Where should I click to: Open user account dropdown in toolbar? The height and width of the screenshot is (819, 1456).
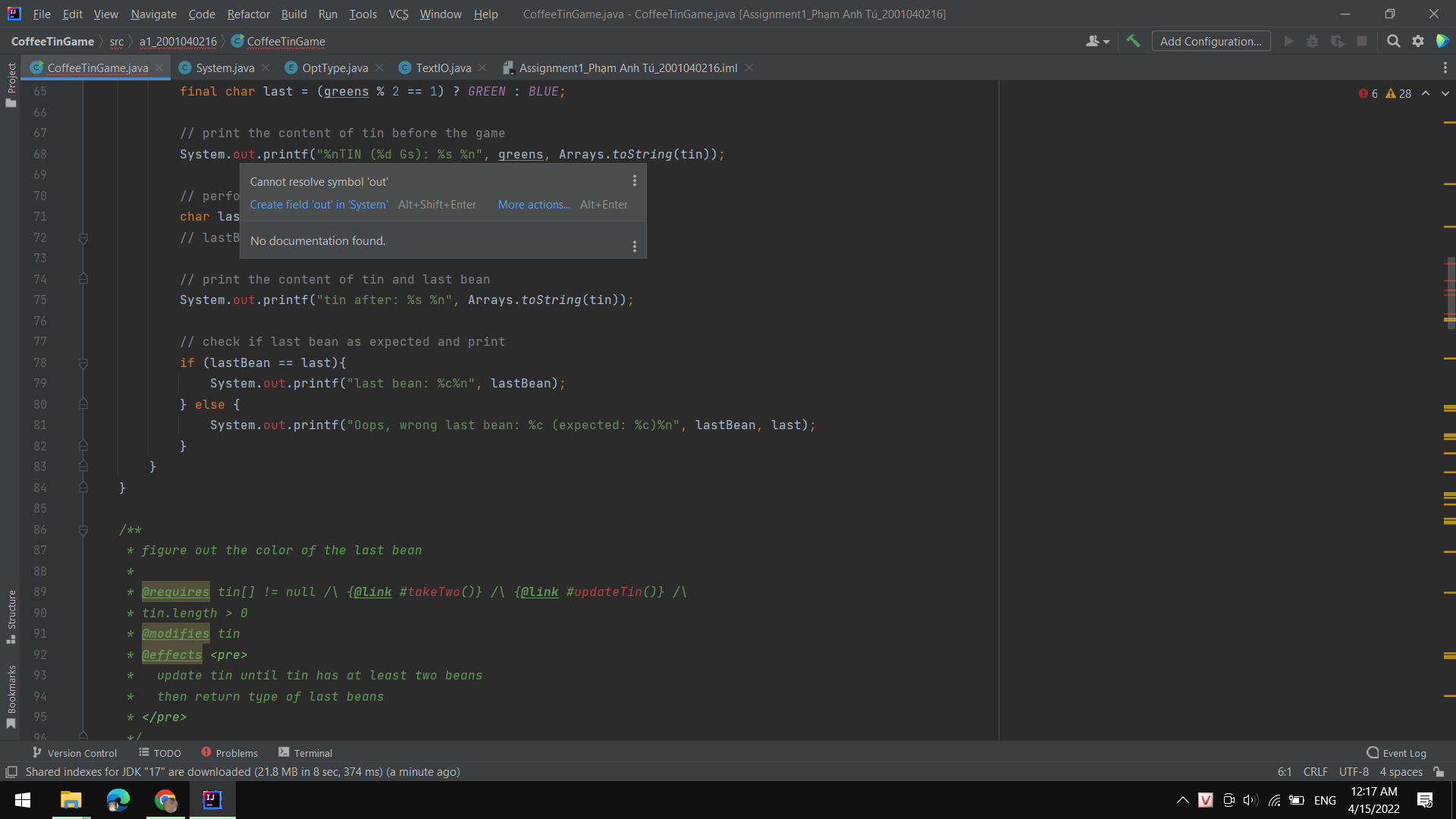coord(1097,41)
